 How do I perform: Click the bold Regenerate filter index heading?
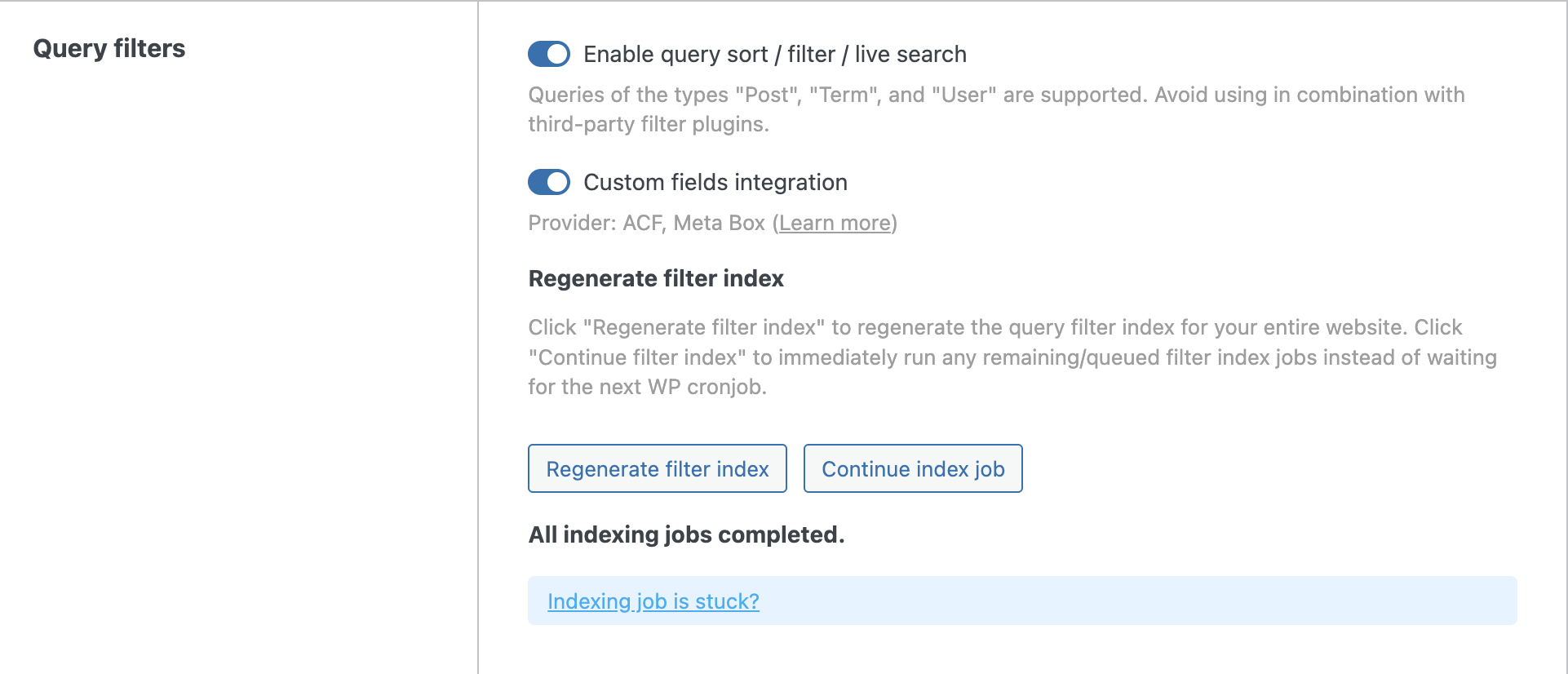[x=655, y=278]
